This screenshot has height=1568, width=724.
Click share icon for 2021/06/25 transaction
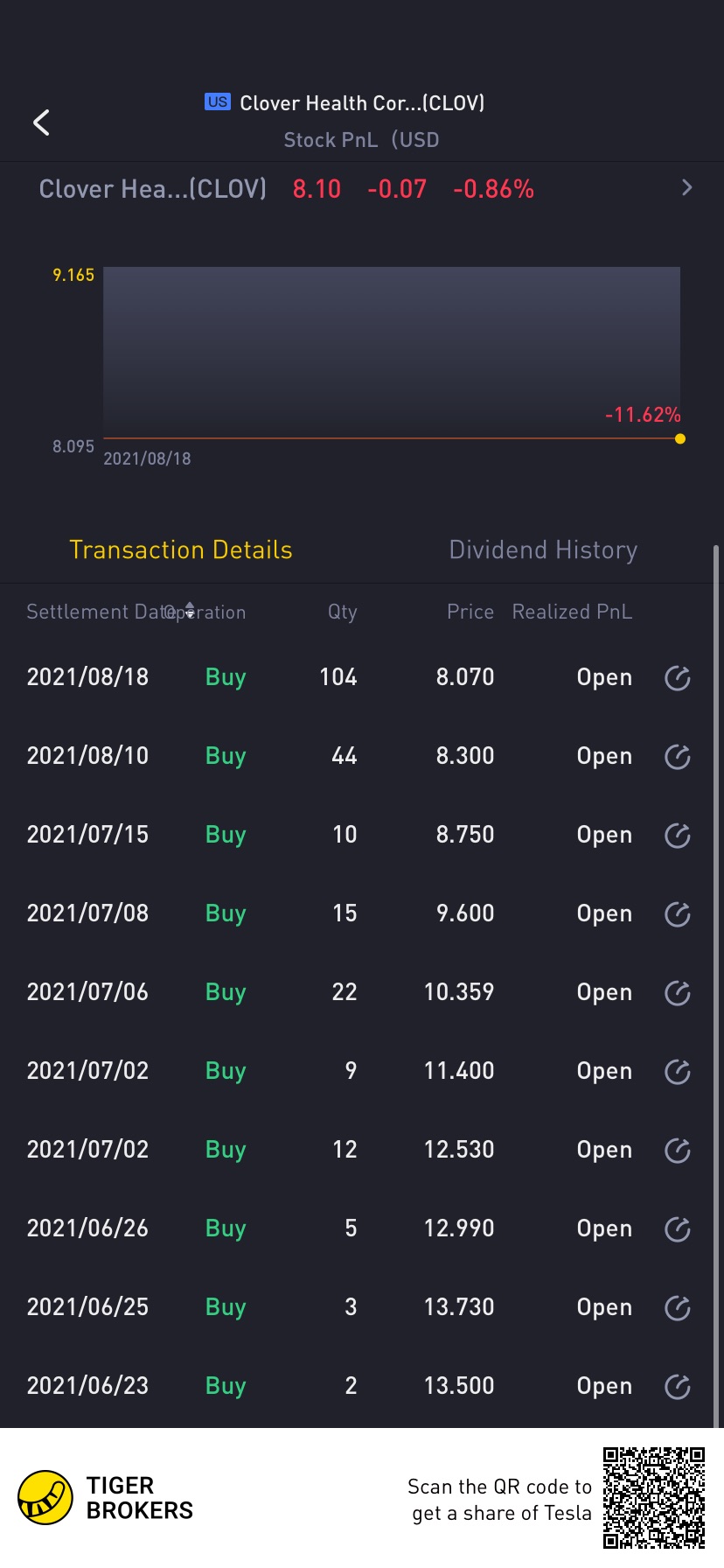(x=678, y=1308)
